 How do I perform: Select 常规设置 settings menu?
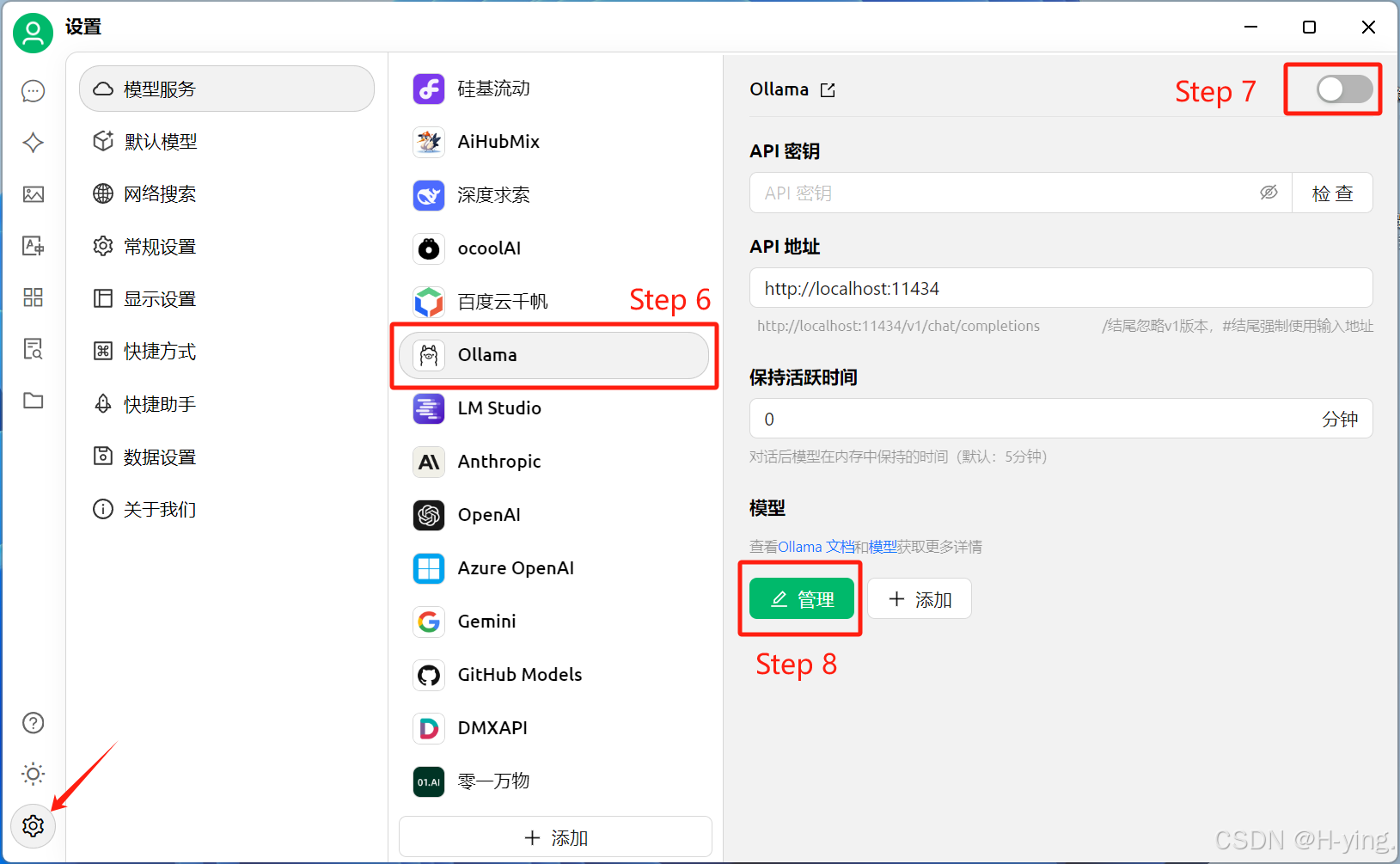coord(227,247)
